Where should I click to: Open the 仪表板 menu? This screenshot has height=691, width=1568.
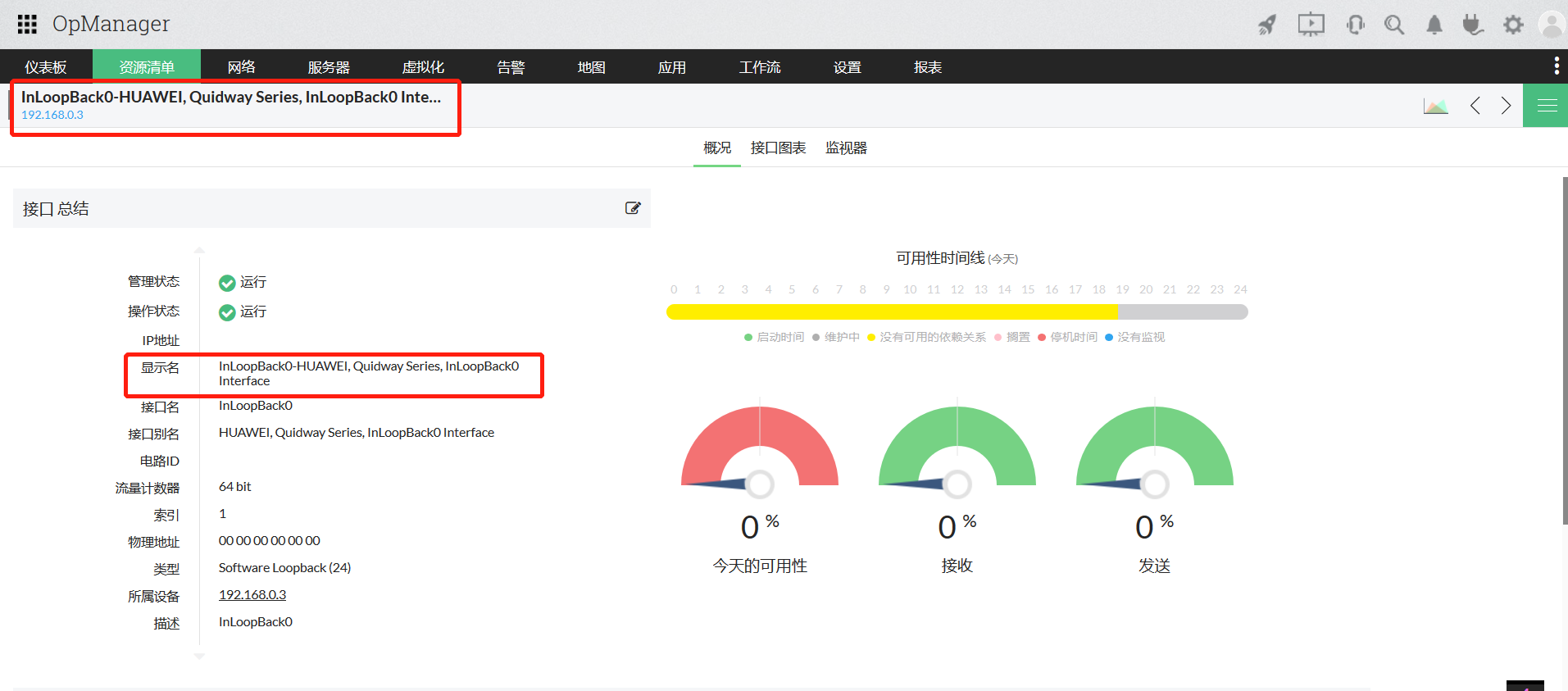pos(46,67)
